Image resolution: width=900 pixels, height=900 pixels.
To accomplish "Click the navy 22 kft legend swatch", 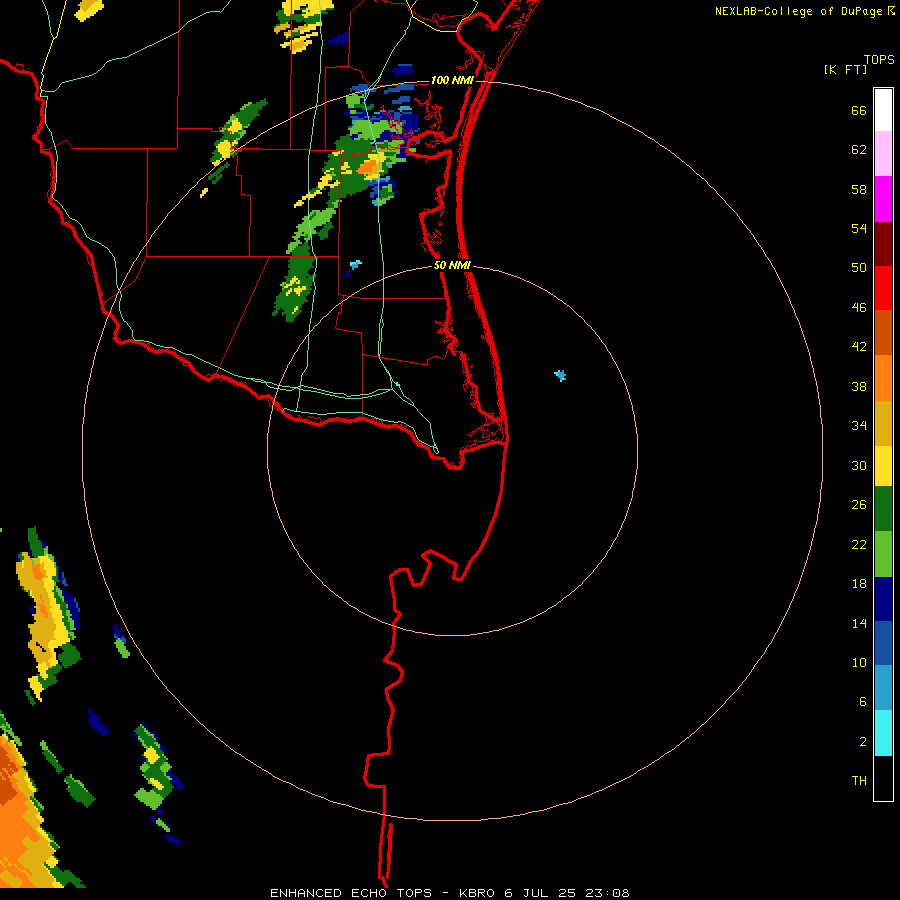I will tap(883, 599).
